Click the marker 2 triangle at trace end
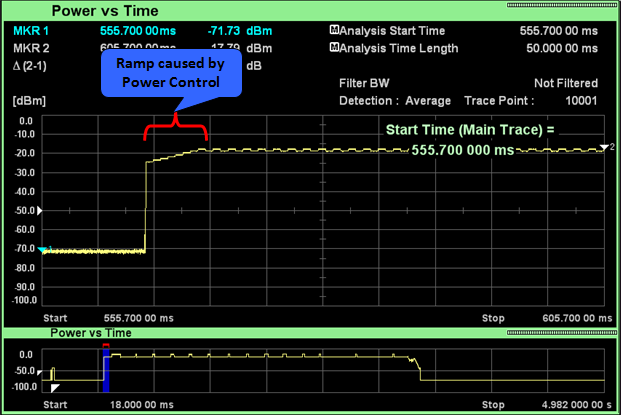This screenshot has width=621, height=415. click(603, 148)
